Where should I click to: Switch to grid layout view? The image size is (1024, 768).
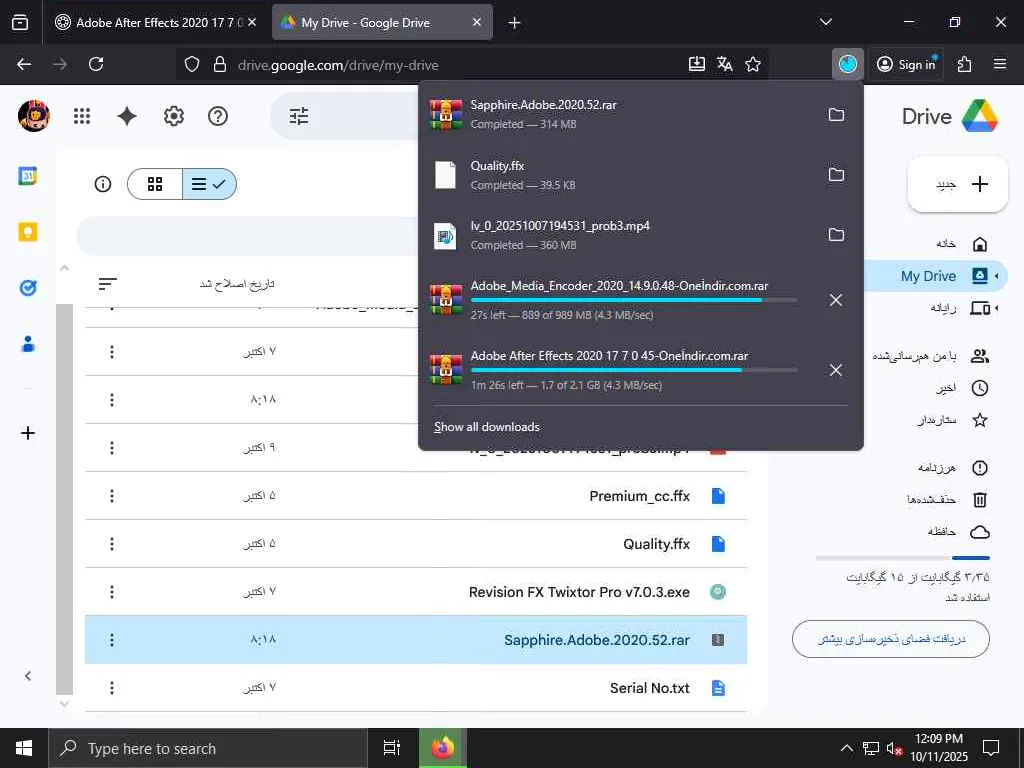coord(155,184)
